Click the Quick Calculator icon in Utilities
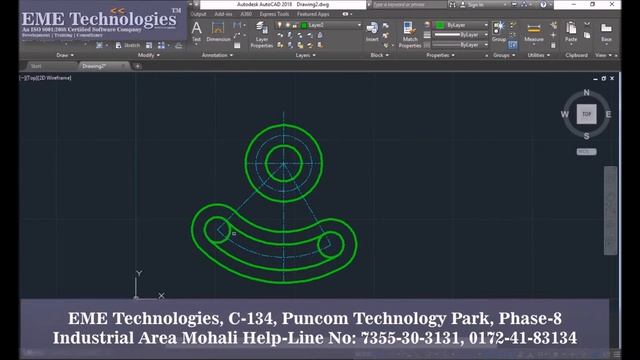 (553, 45)
